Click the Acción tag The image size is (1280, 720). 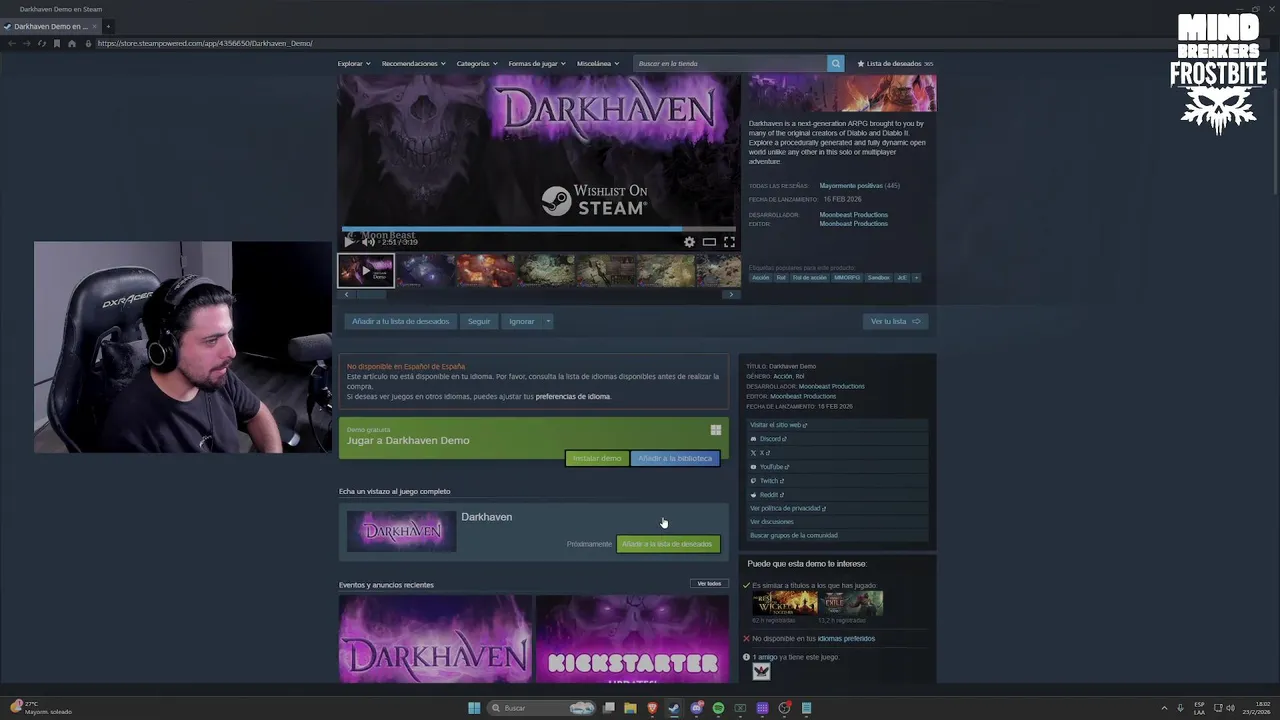tap(761, 277)
